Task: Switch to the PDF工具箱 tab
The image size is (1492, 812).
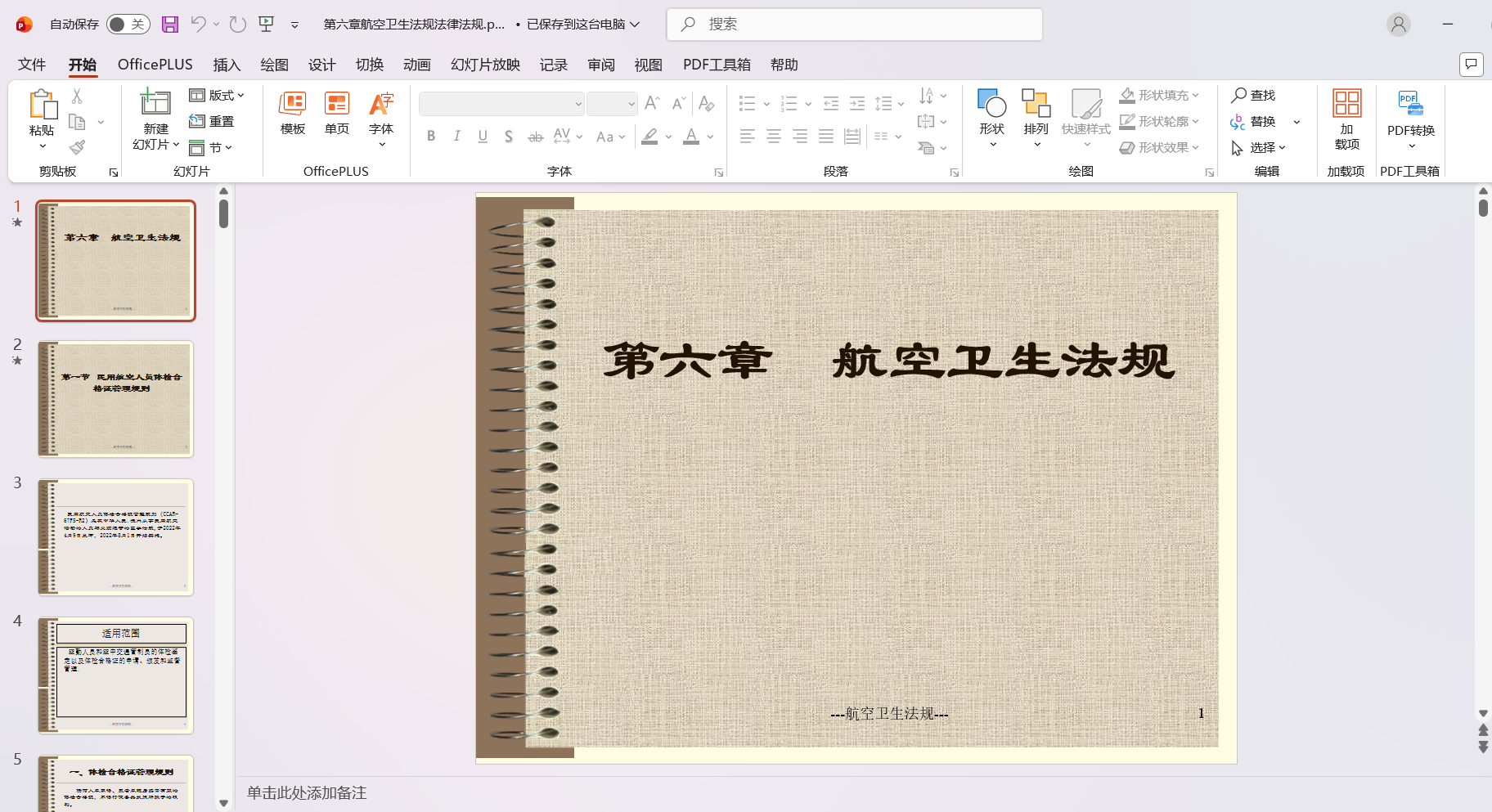Action: [x=717, y=65]
